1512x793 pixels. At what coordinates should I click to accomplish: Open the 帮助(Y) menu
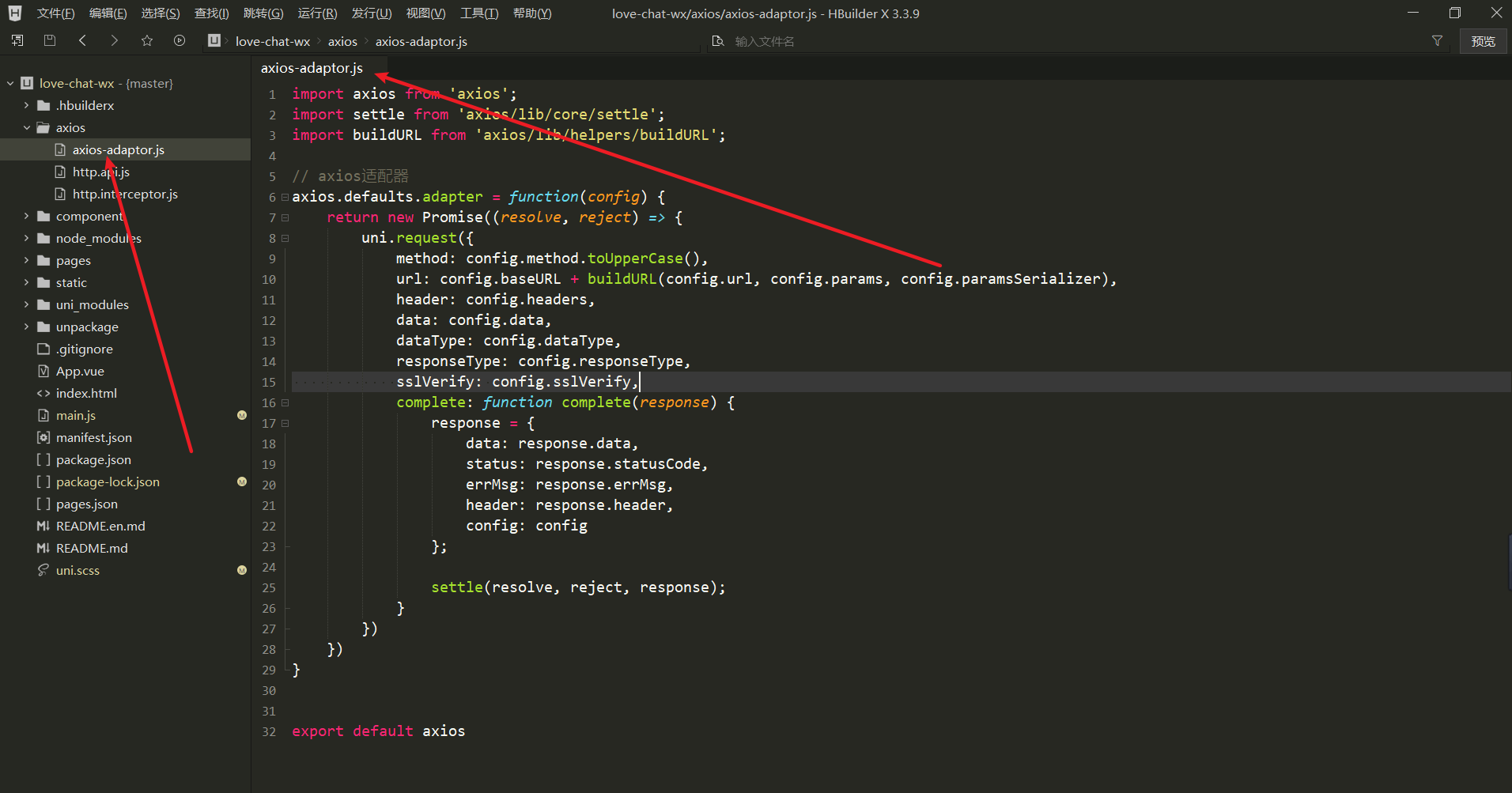[x=532, y=13]
